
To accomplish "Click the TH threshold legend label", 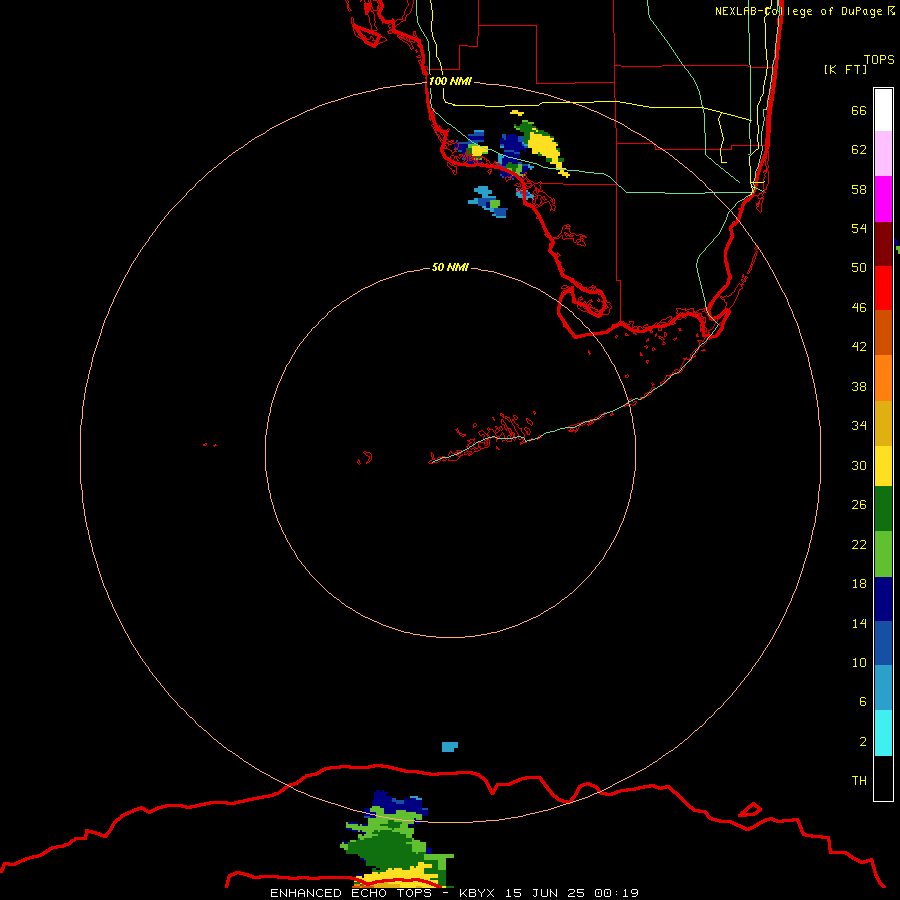I will coord(859,780).
